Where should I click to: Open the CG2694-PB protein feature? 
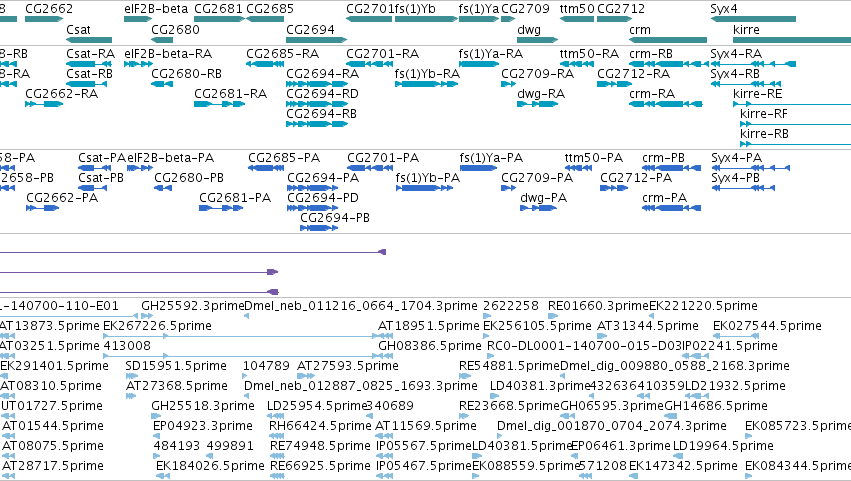[x=319, y=228]
